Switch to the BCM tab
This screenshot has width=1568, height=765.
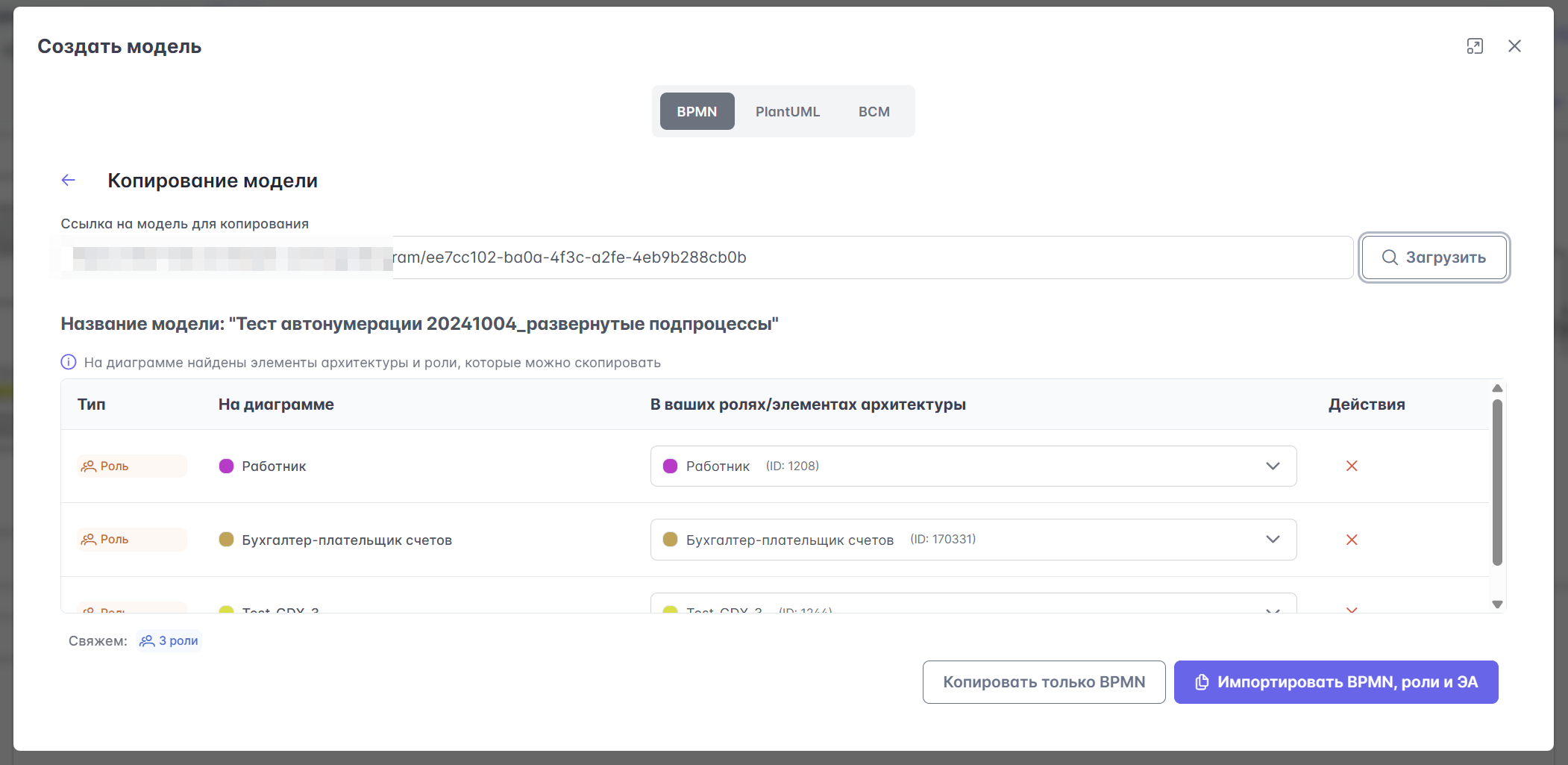(874, 111)
